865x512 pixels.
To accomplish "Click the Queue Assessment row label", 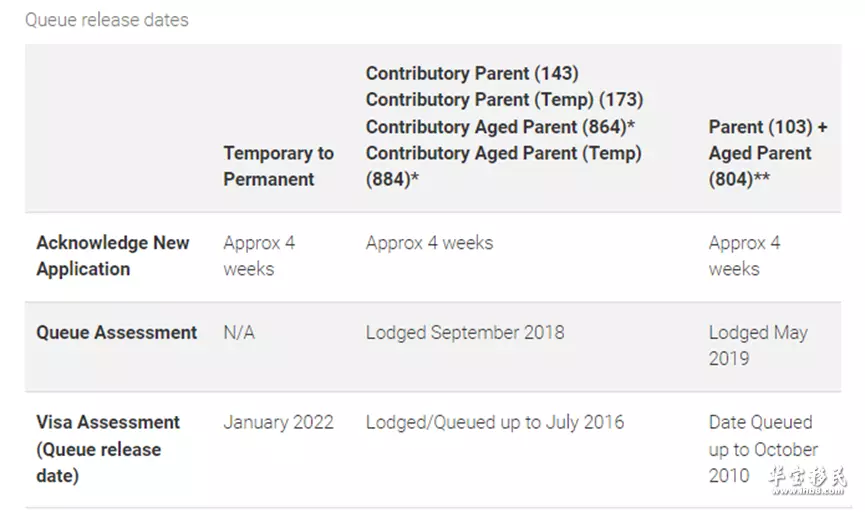I will tap(116, 333).
